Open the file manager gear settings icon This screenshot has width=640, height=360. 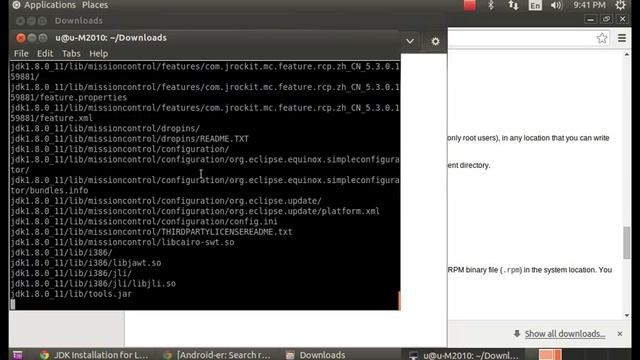click(436, 41)
